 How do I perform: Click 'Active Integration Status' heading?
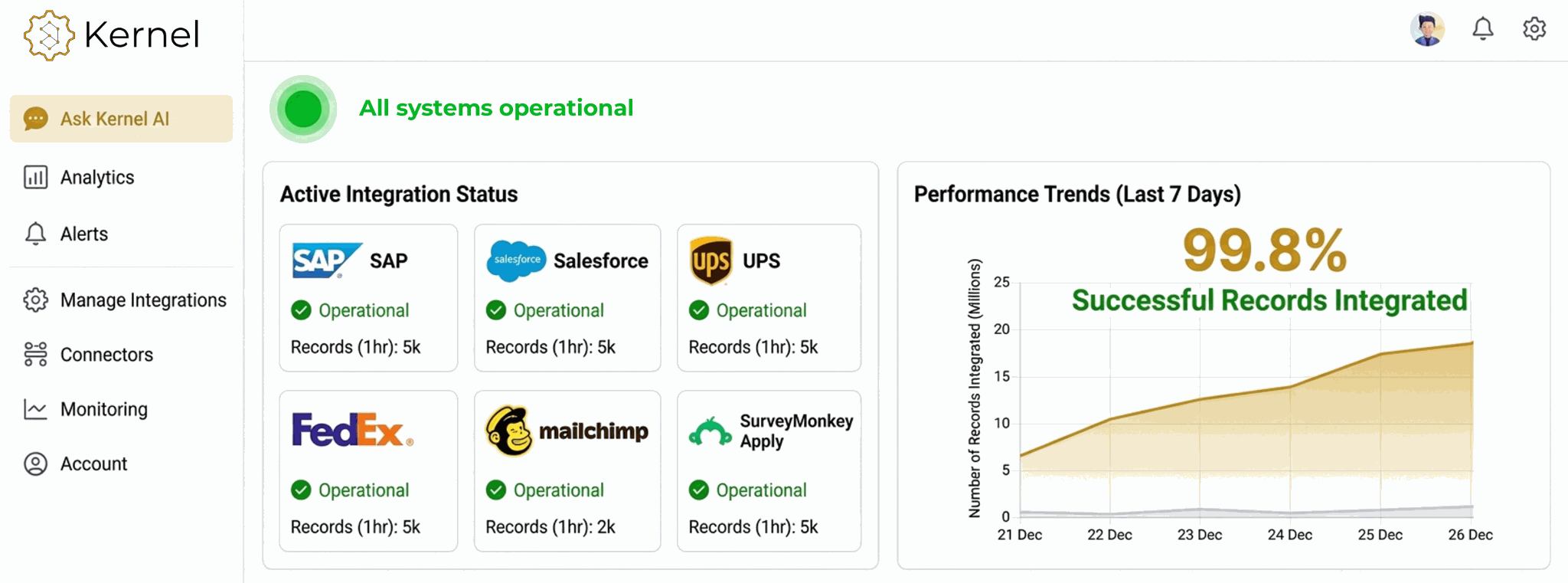coord(399,195)
